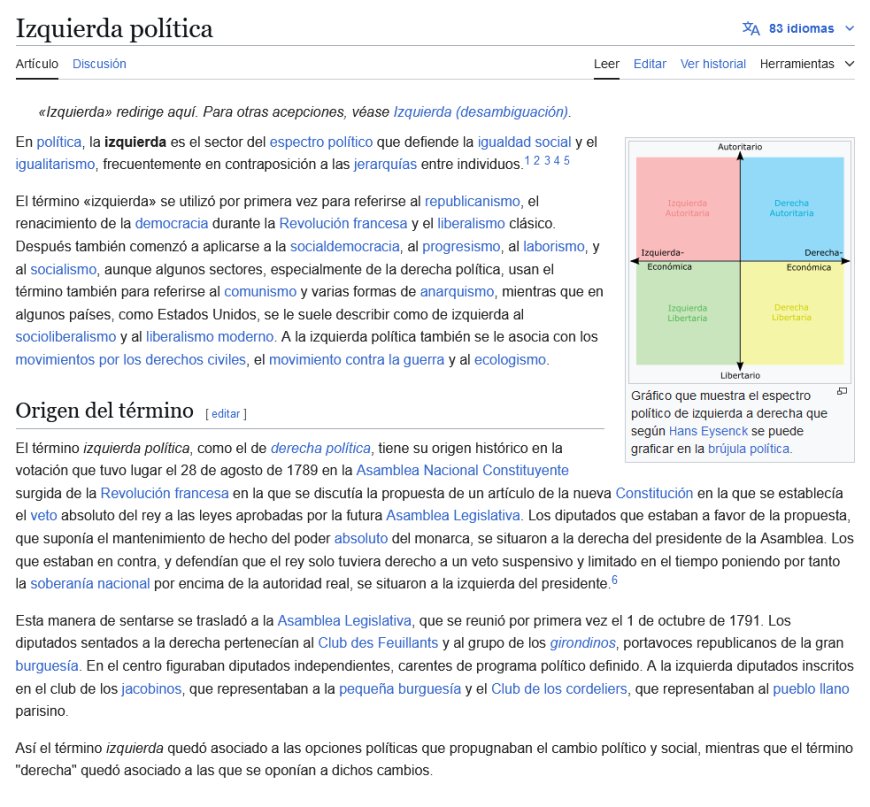Image resolution: width=870 pixels, height=807 pixels.
Task: Open the absoluto link
Action: (x=361, y=538)
